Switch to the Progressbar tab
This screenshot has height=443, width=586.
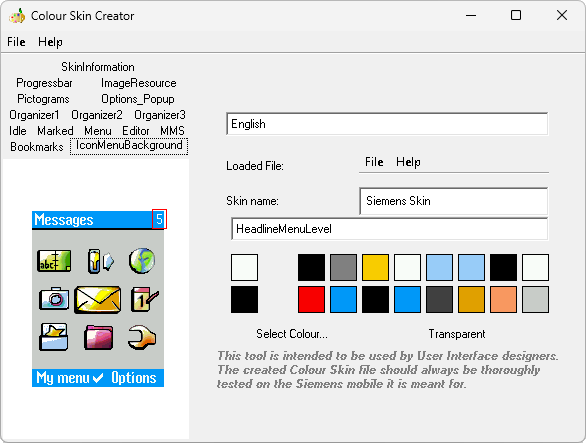coord(44,83)
